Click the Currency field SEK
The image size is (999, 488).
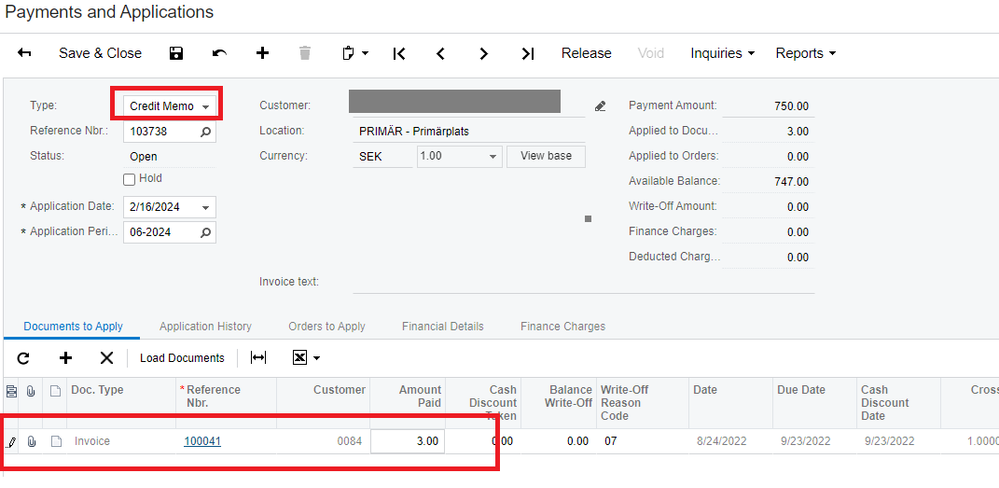tap(382, 157)
